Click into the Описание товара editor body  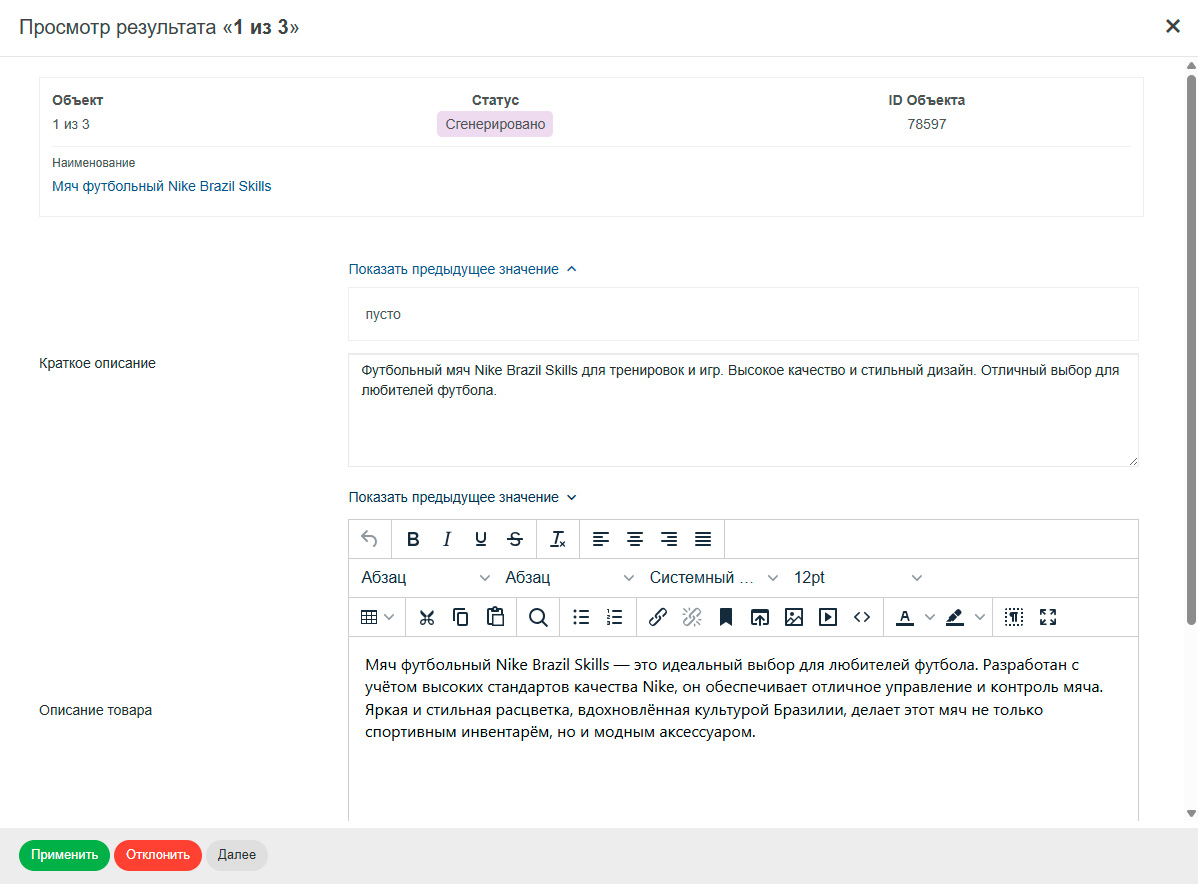click(x=743, y=729)
